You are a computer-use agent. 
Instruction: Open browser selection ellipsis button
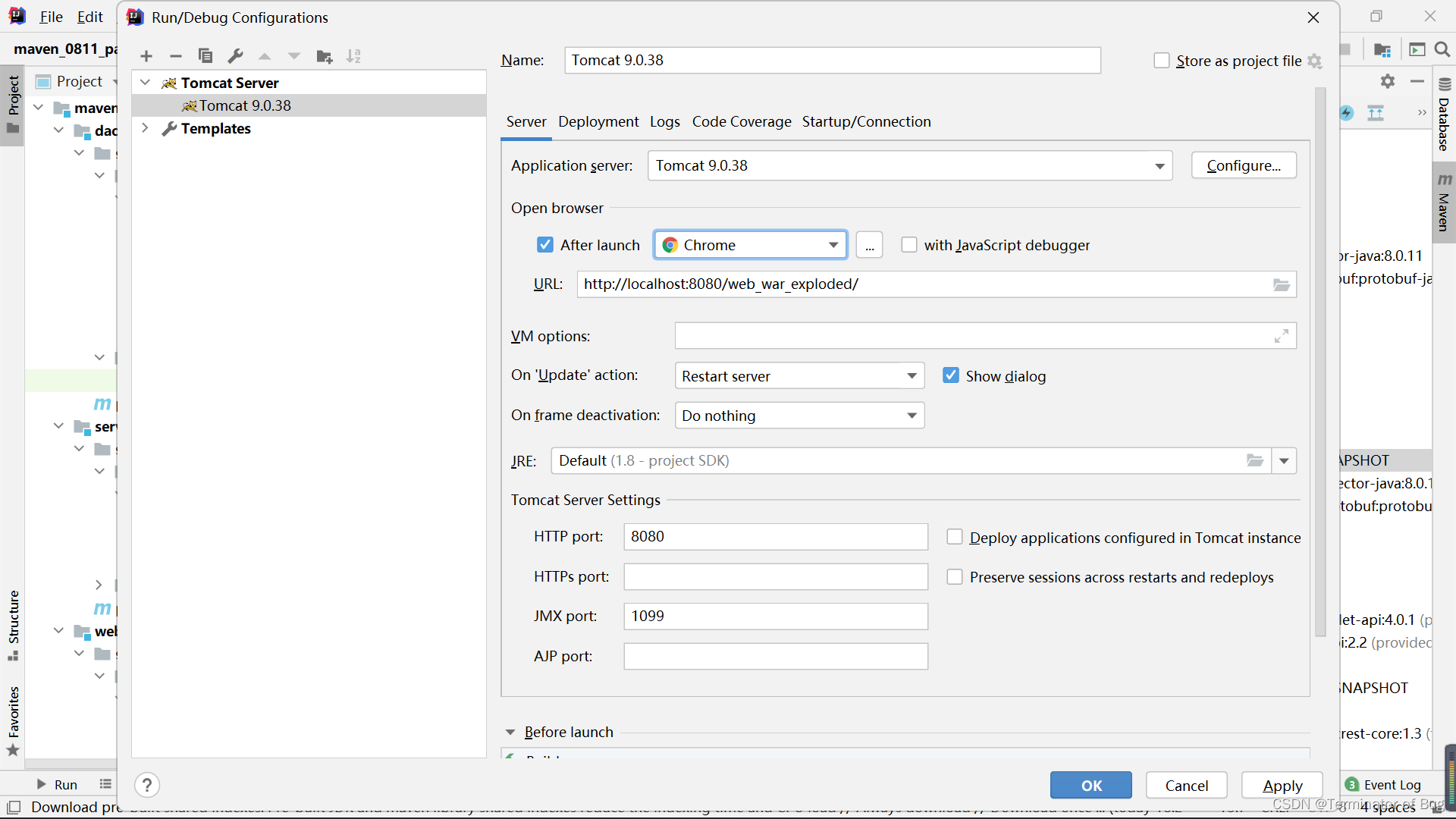869,245
